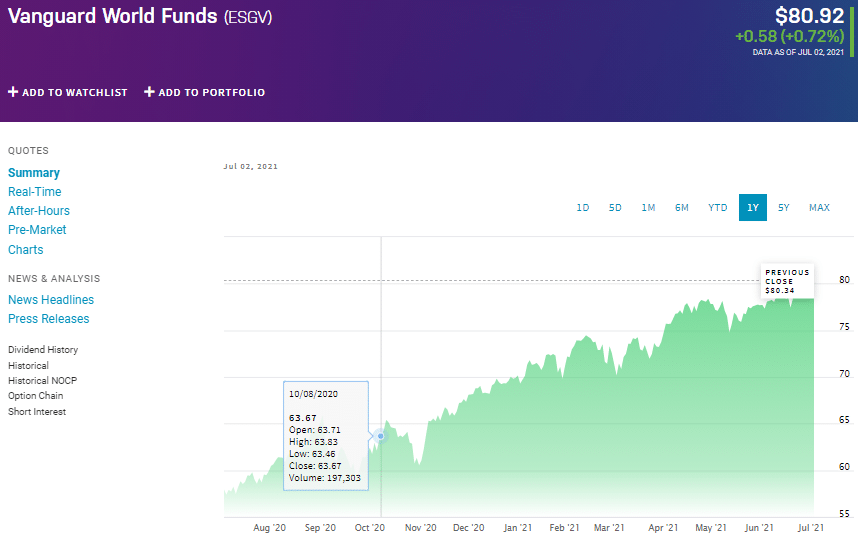
Task: Click the $80.92 price value
Action: tap(809, 16)
